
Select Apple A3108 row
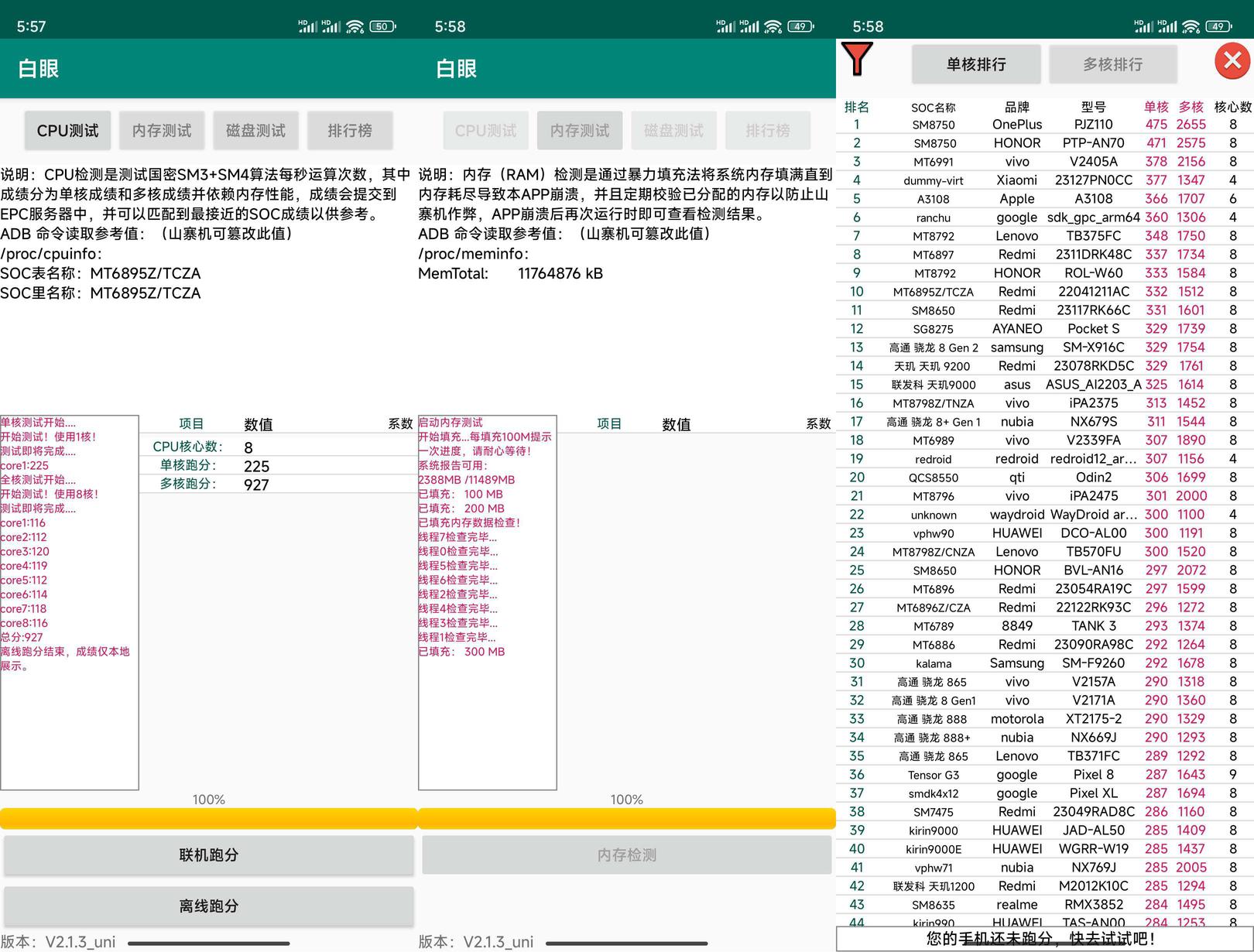tap(1045, 199)
